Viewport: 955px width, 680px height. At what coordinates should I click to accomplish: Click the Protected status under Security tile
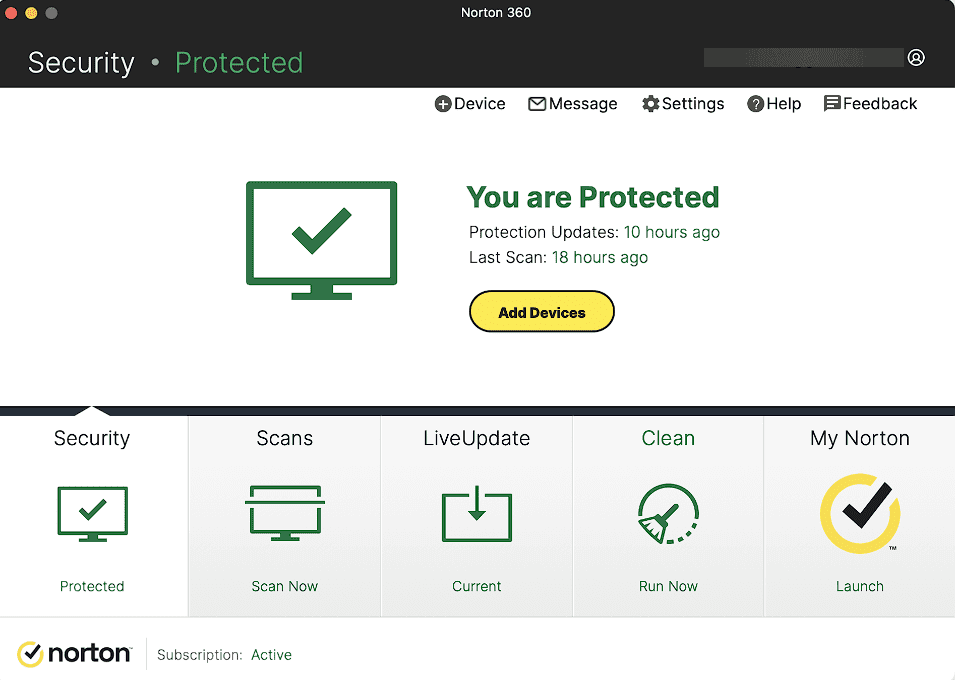(92, 586)
